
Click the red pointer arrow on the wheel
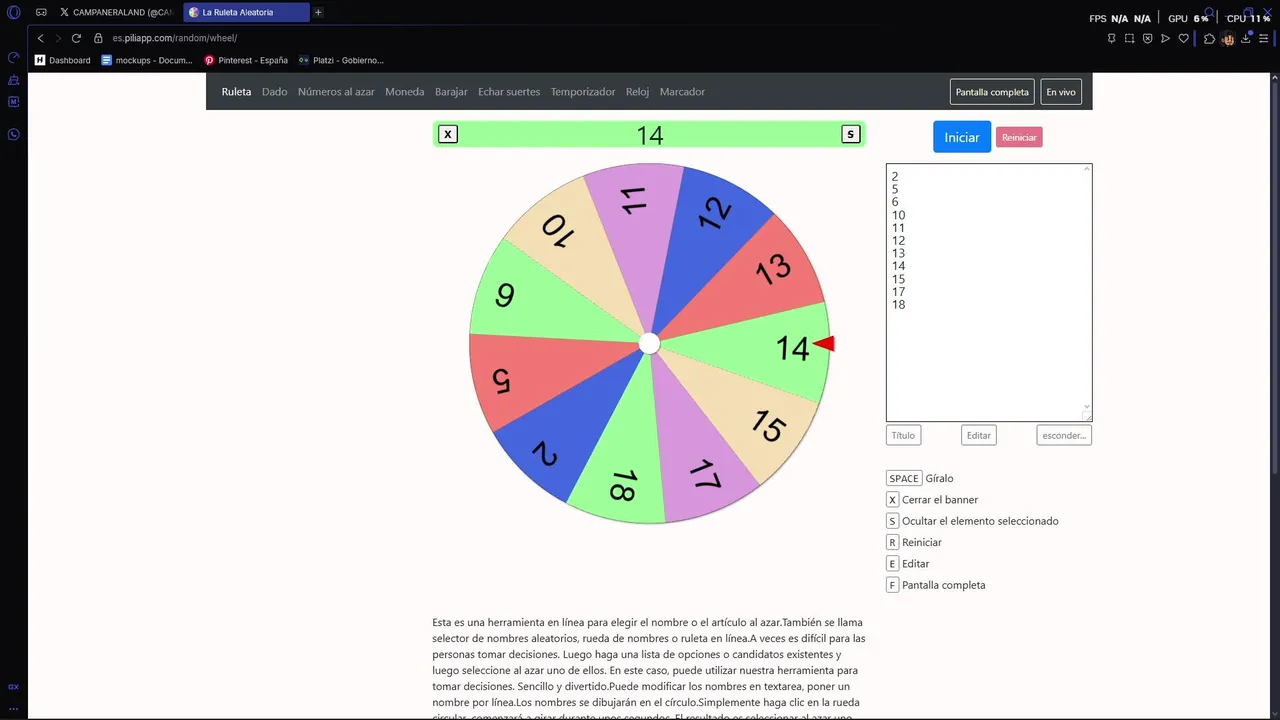(823, 344)
